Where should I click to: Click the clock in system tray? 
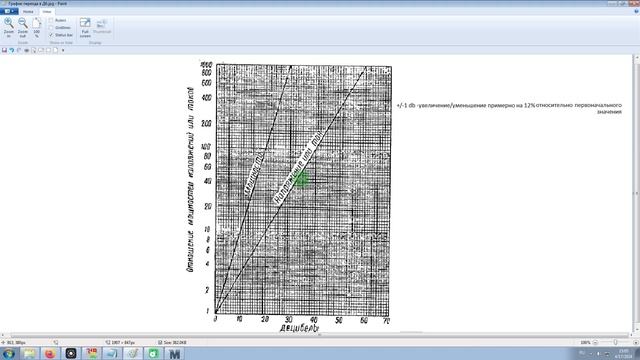coord(623,353)
